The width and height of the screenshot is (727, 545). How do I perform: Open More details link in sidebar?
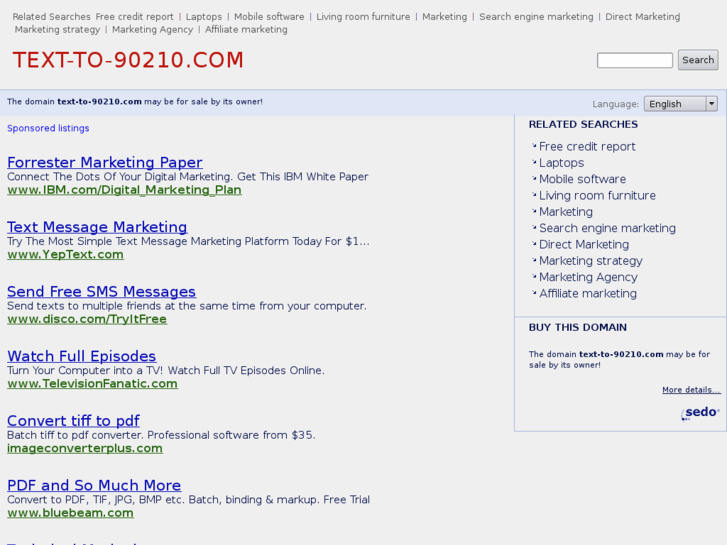coord(691,390)
